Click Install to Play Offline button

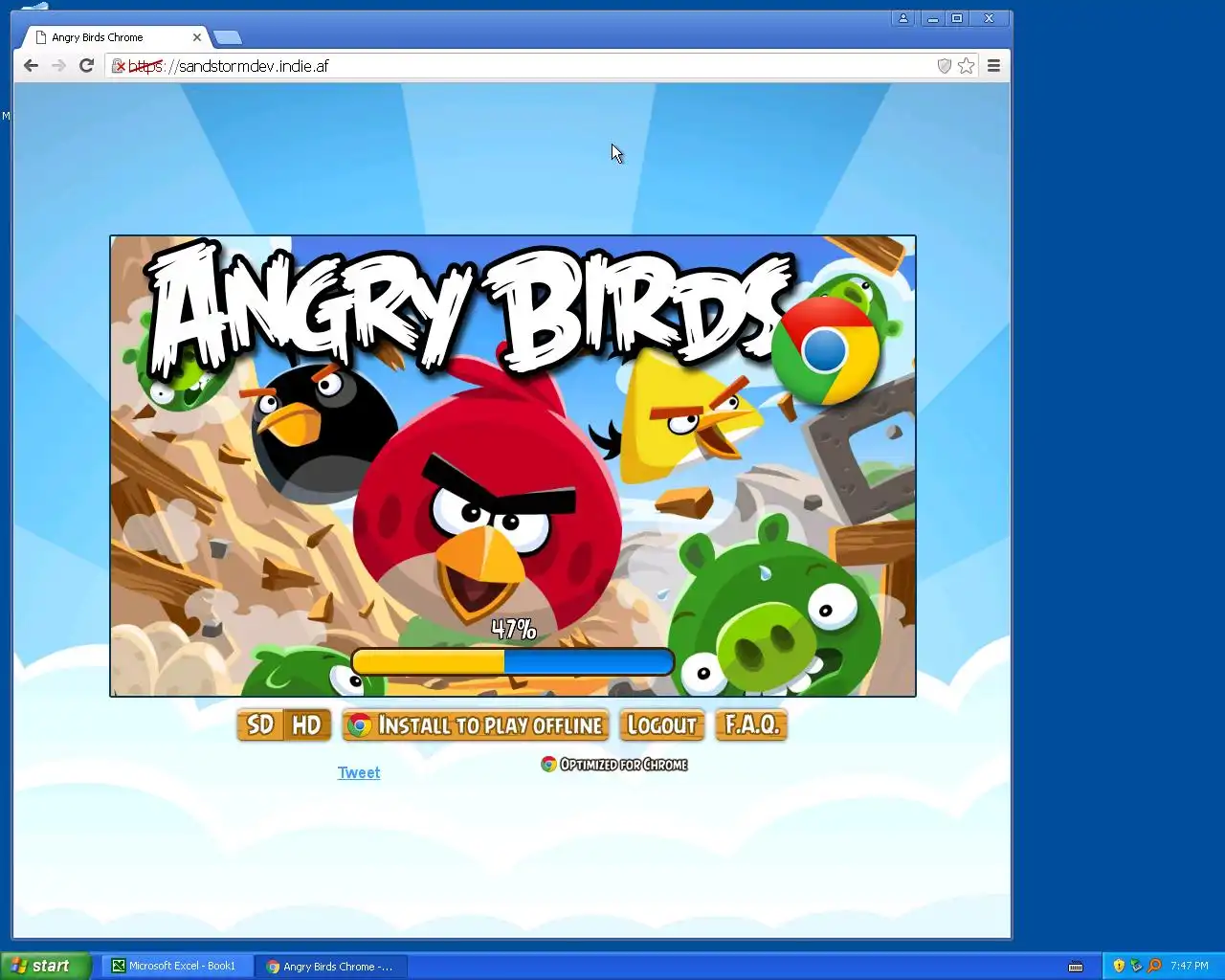click(476, 725)
